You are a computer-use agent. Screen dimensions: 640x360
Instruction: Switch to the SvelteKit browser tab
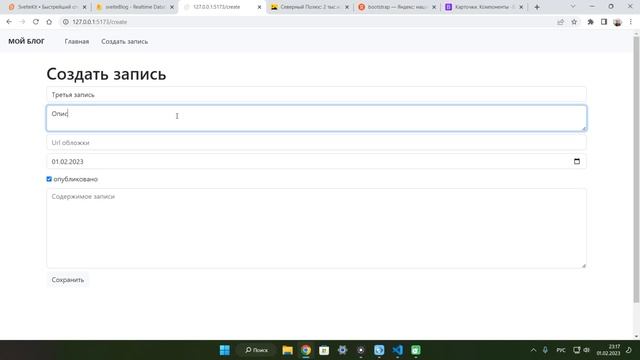(x=47, y=7)
